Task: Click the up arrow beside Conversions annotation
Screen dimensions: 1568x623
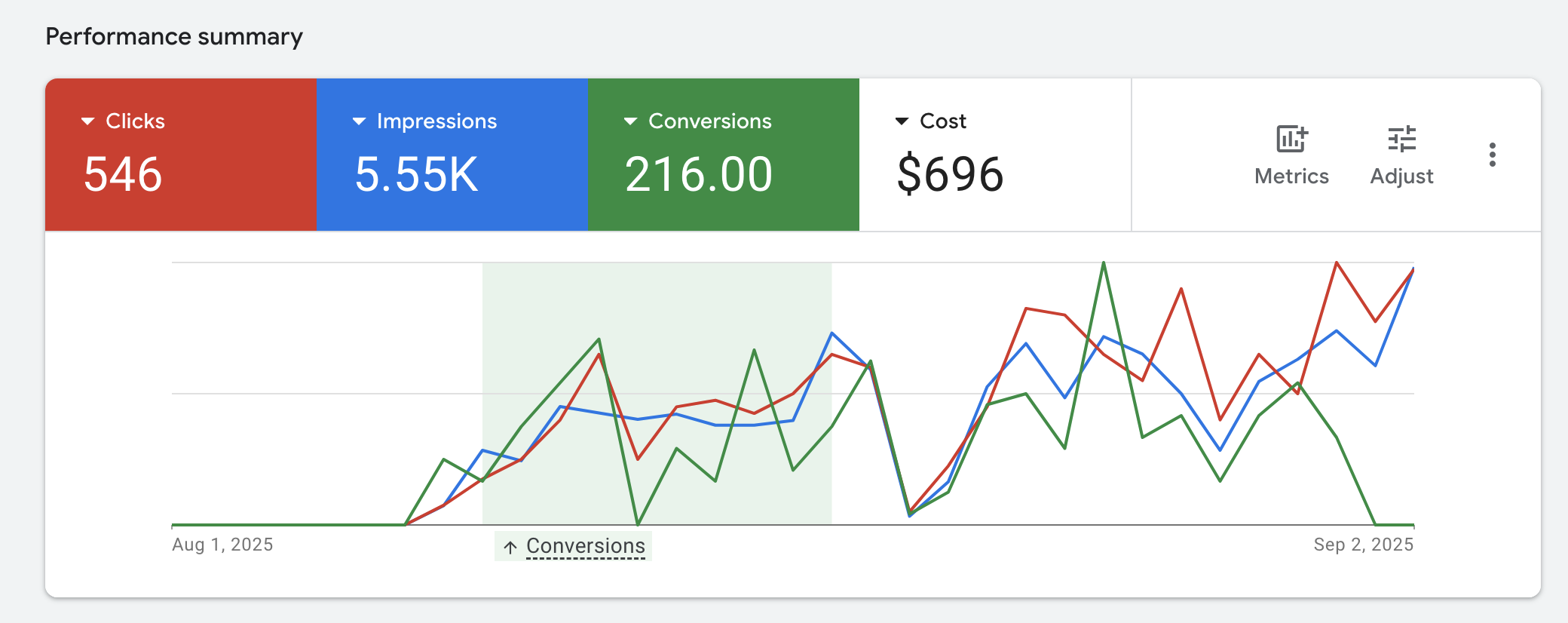Action: (x=510, y=547)
